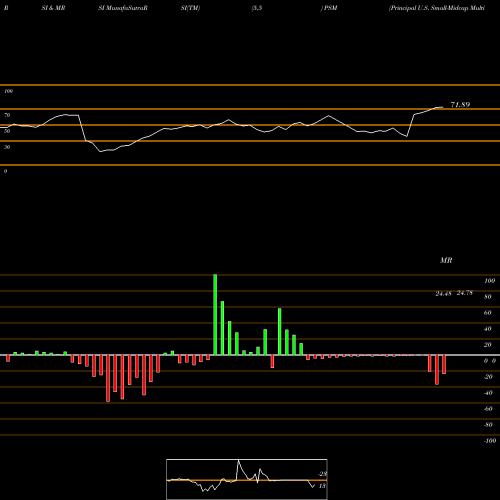Screen dimensions: 500x500
Task: Click the current RSI value 71.89
Action: click(x=460, y=105)
